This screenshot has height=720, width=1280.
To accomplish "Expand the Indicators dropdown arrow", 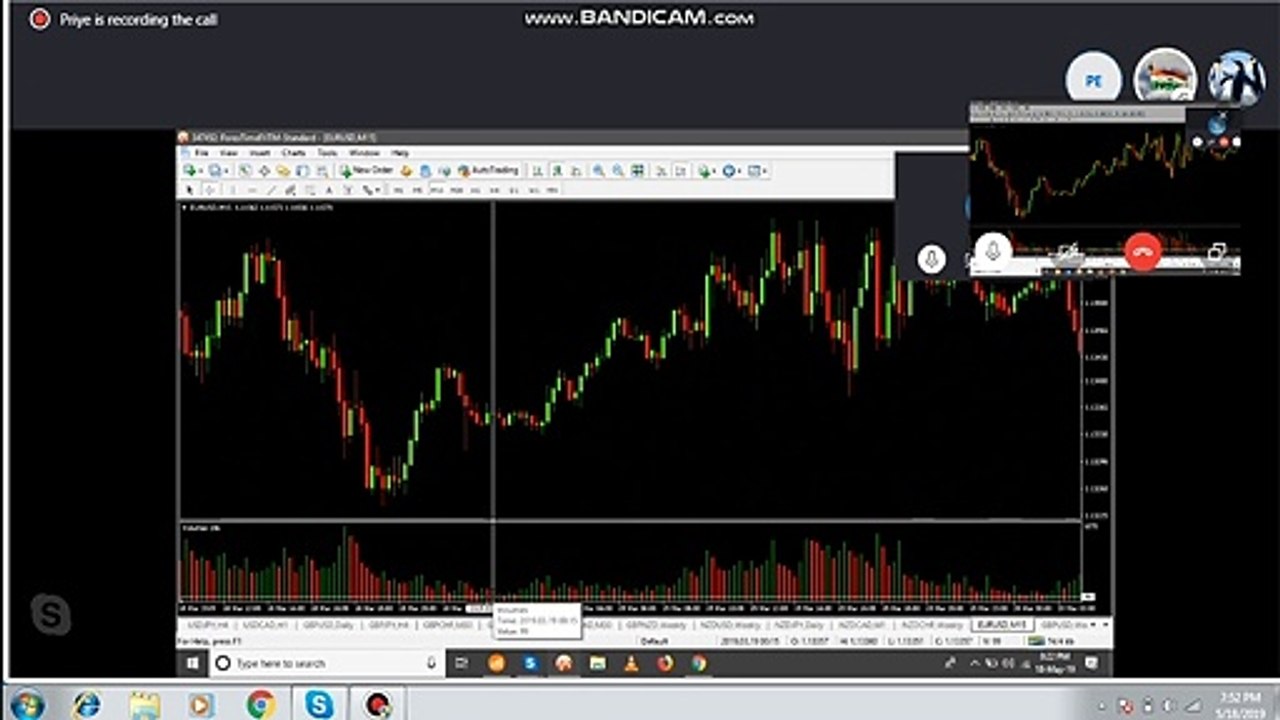I will tap(714, 171).
